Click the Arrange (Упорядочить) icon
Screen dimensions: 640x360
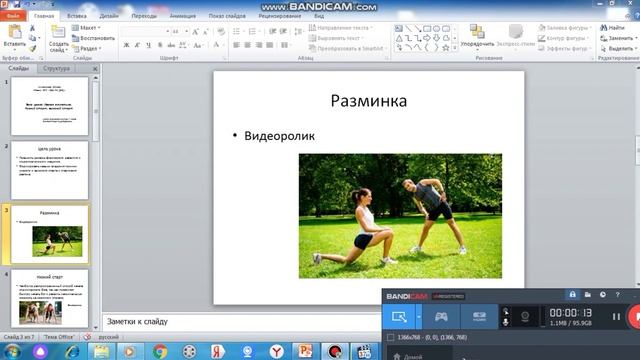pos(477,31)
